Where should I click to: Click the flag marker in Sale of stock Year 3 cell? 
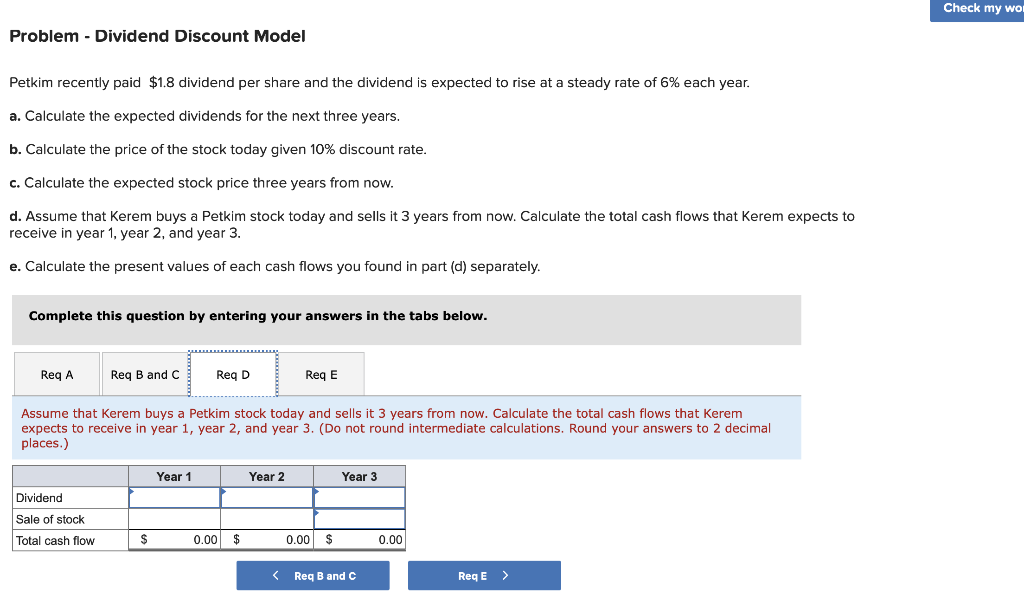317,511
